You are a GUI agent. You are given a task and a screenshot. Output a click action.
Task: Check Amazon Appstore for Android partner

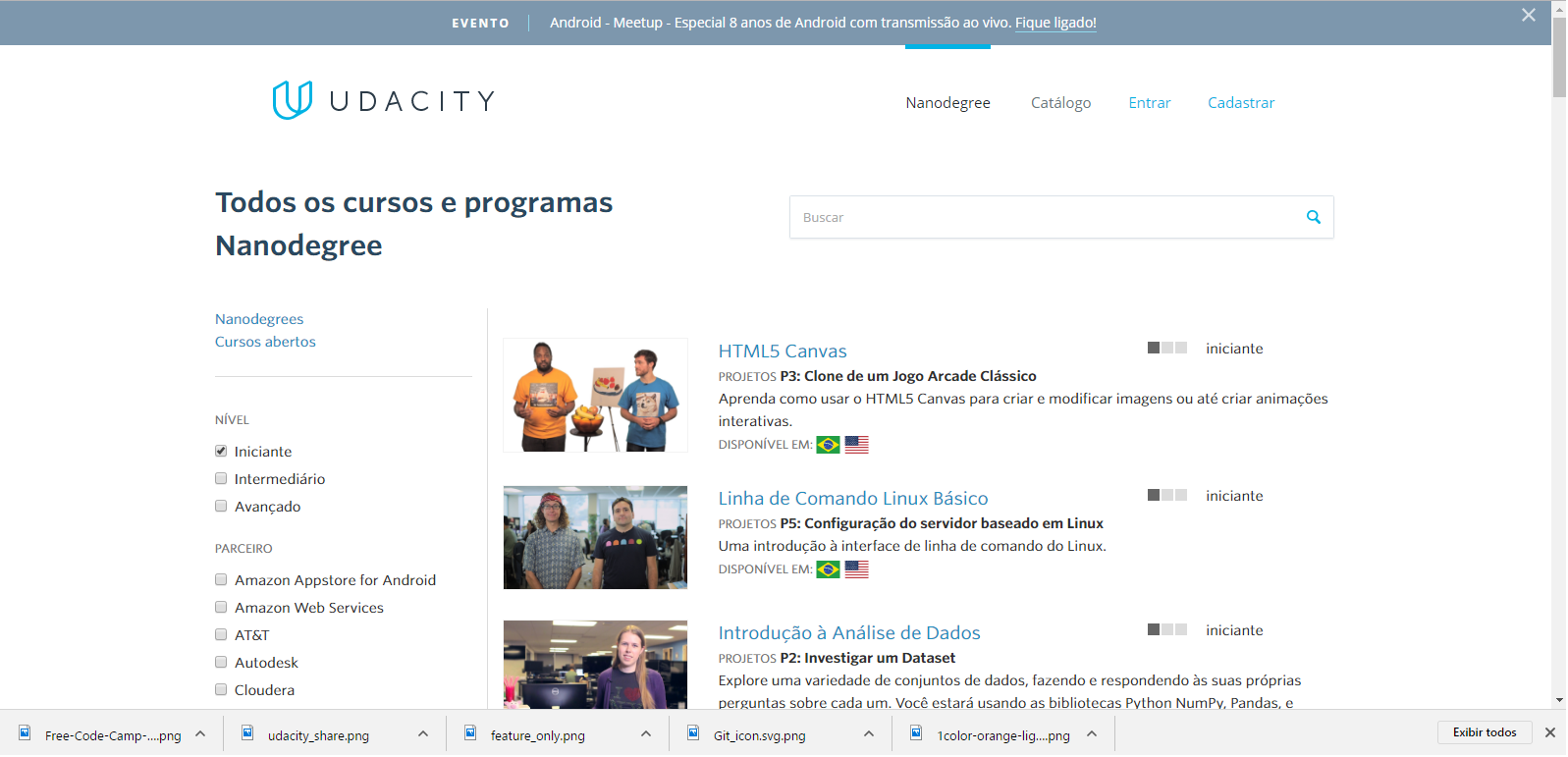pos(221,579)
